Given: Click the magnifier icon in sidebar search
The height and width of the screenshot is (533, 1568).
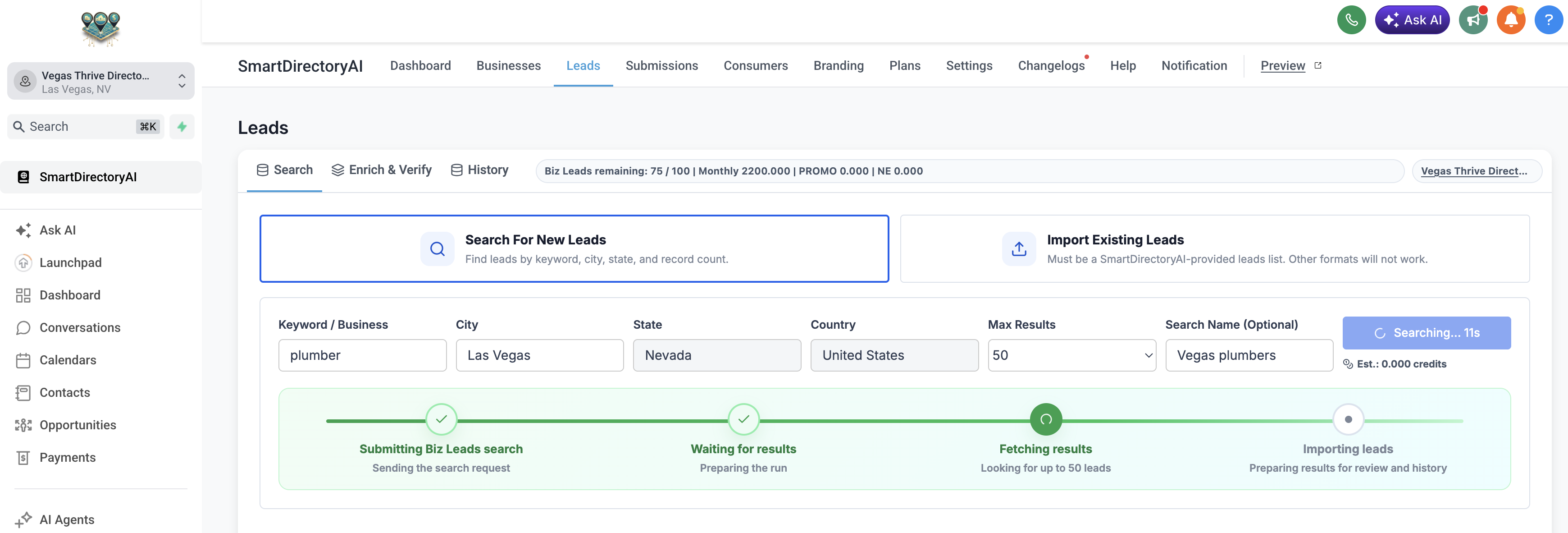Looking at the screenshot, I should tap(19, 127).
